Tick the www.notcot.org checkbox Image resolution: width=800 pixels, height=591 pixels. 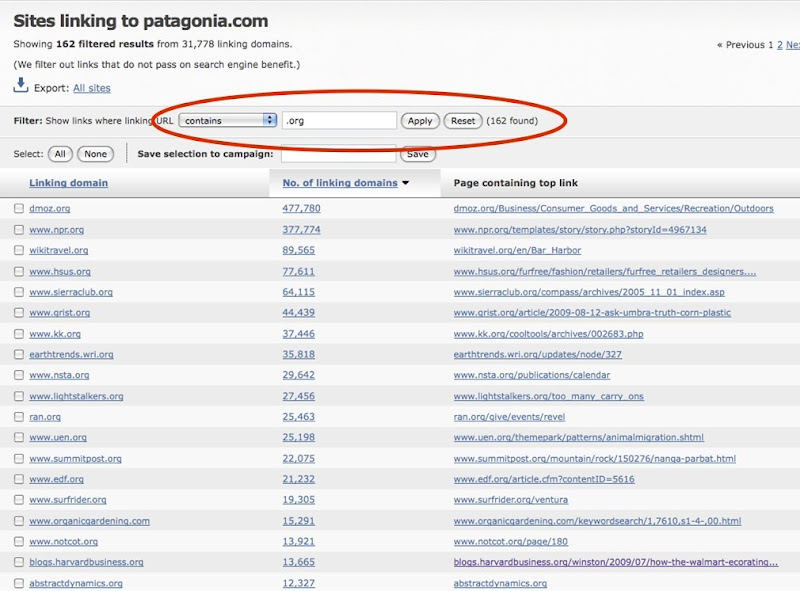[x=19, y=541]
